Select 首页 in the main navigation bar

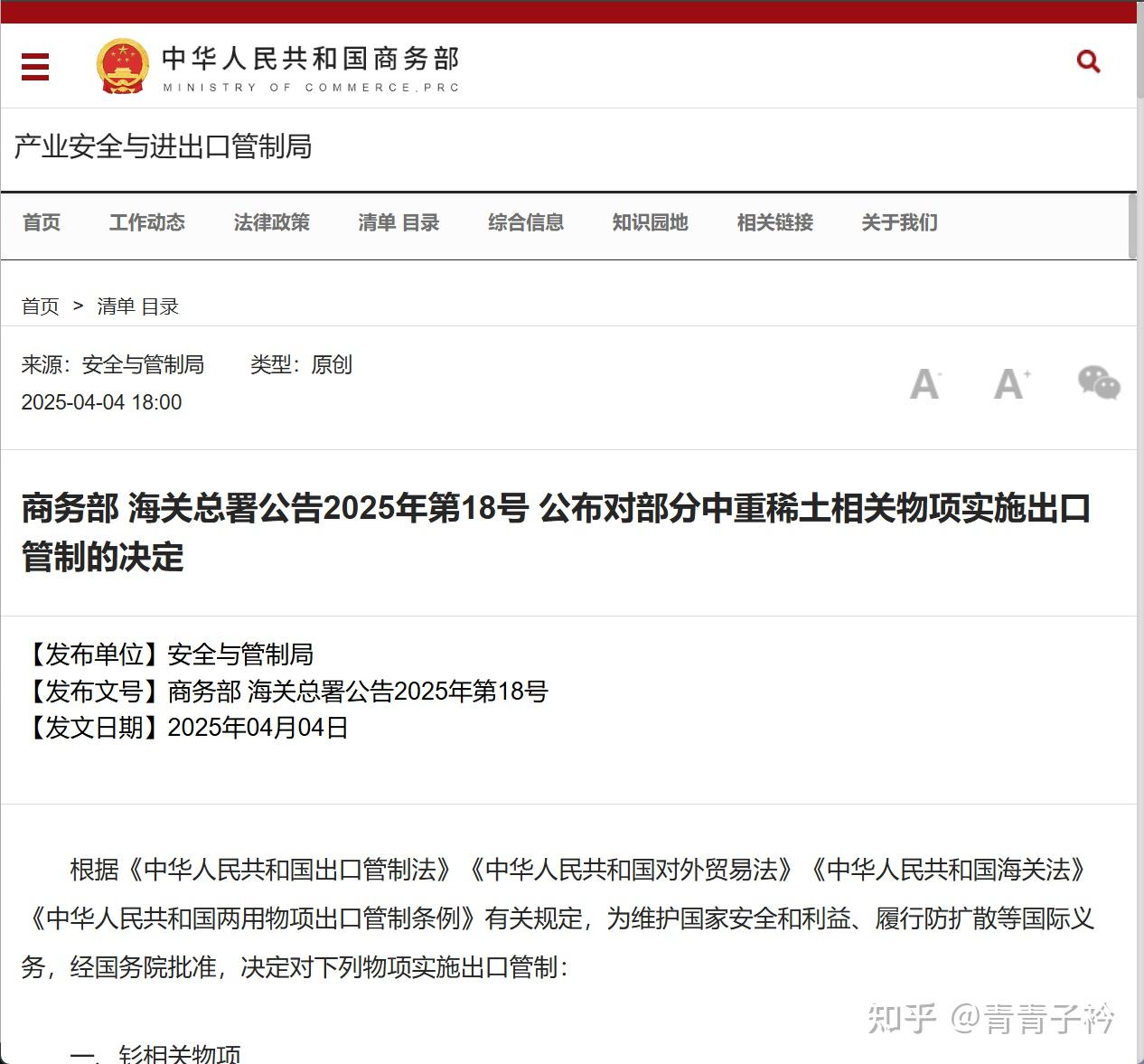[x=42, y=222]
